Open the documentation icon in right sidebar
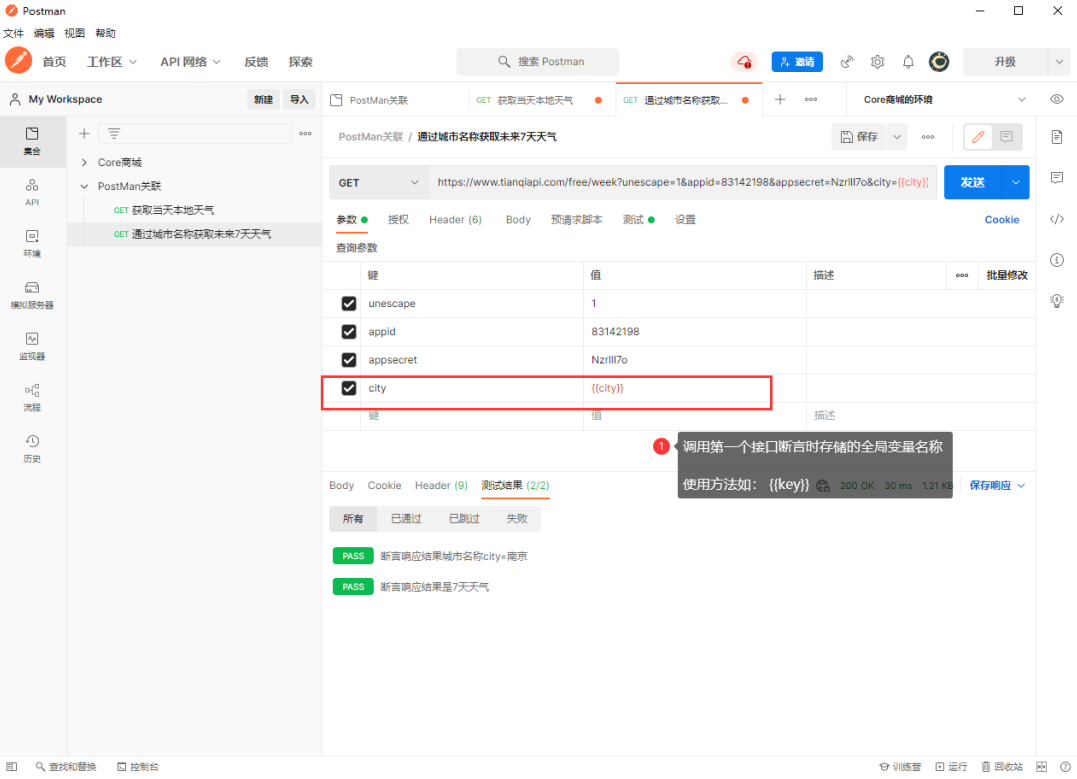Image resolution: width=1077 pixels, height=779 pixels. point(1057,137)
